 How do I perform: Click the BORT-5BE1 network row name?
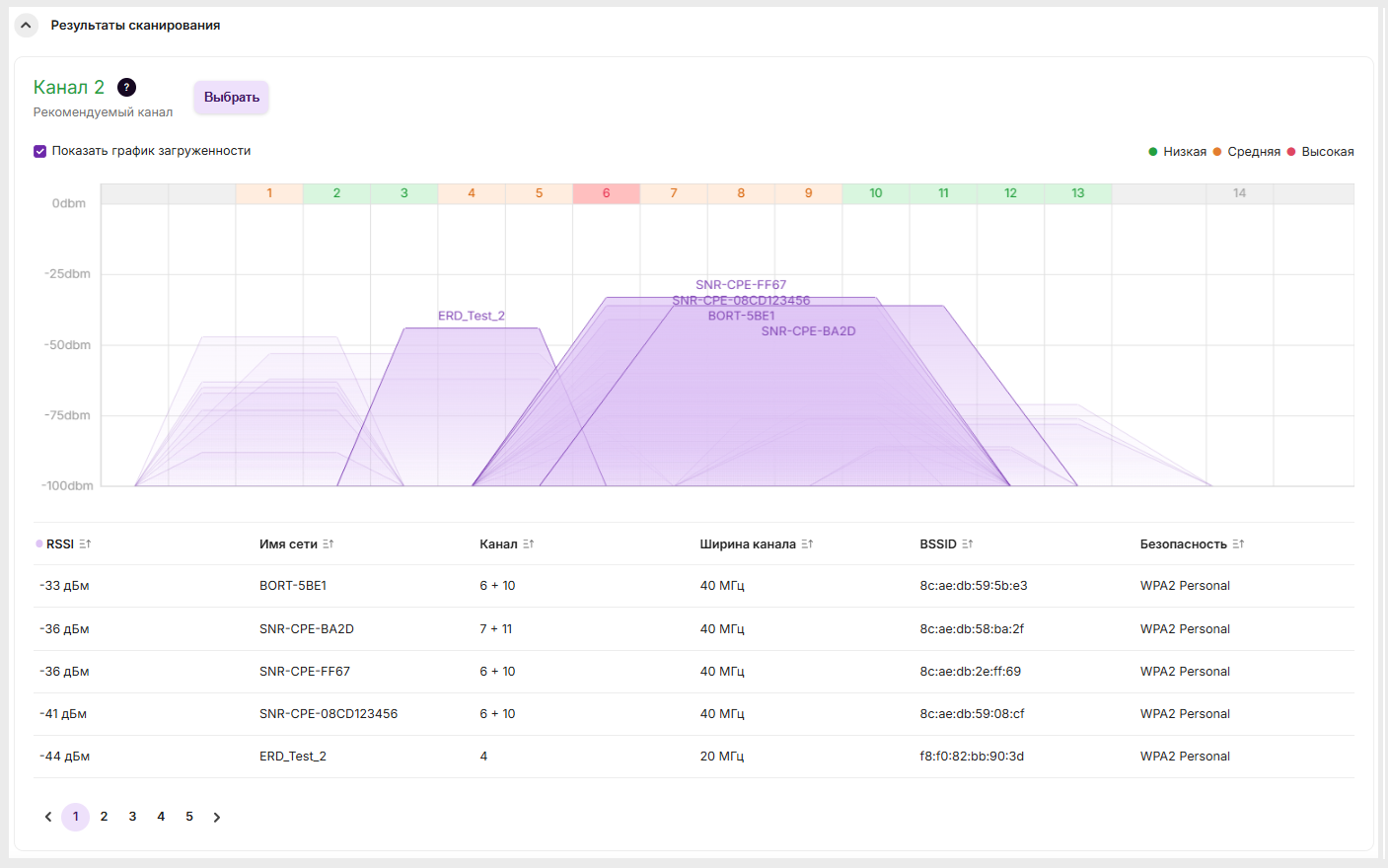293,586
